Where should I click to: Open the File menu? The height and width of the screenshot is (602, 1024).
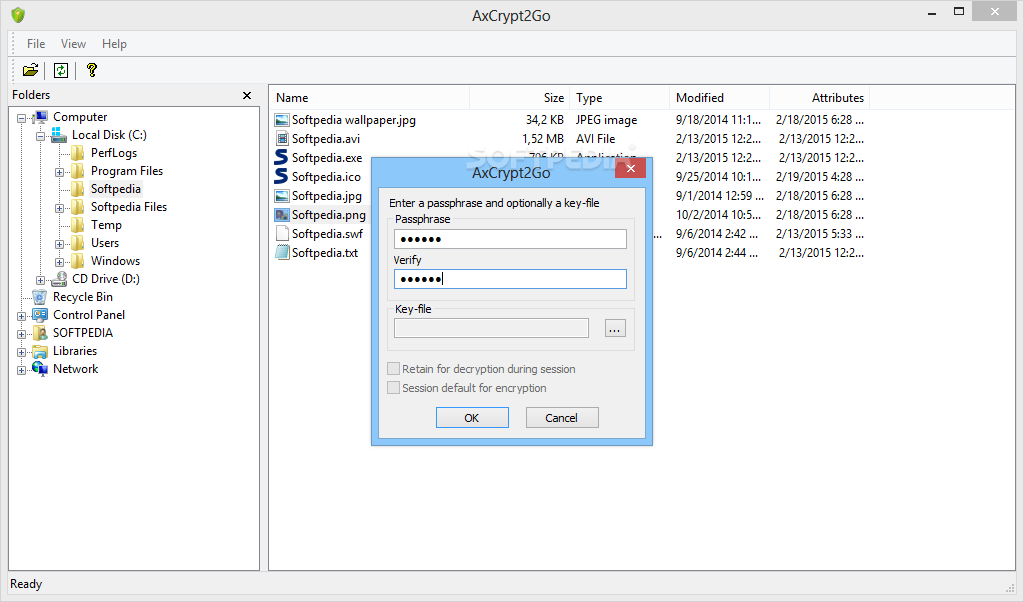36,44
